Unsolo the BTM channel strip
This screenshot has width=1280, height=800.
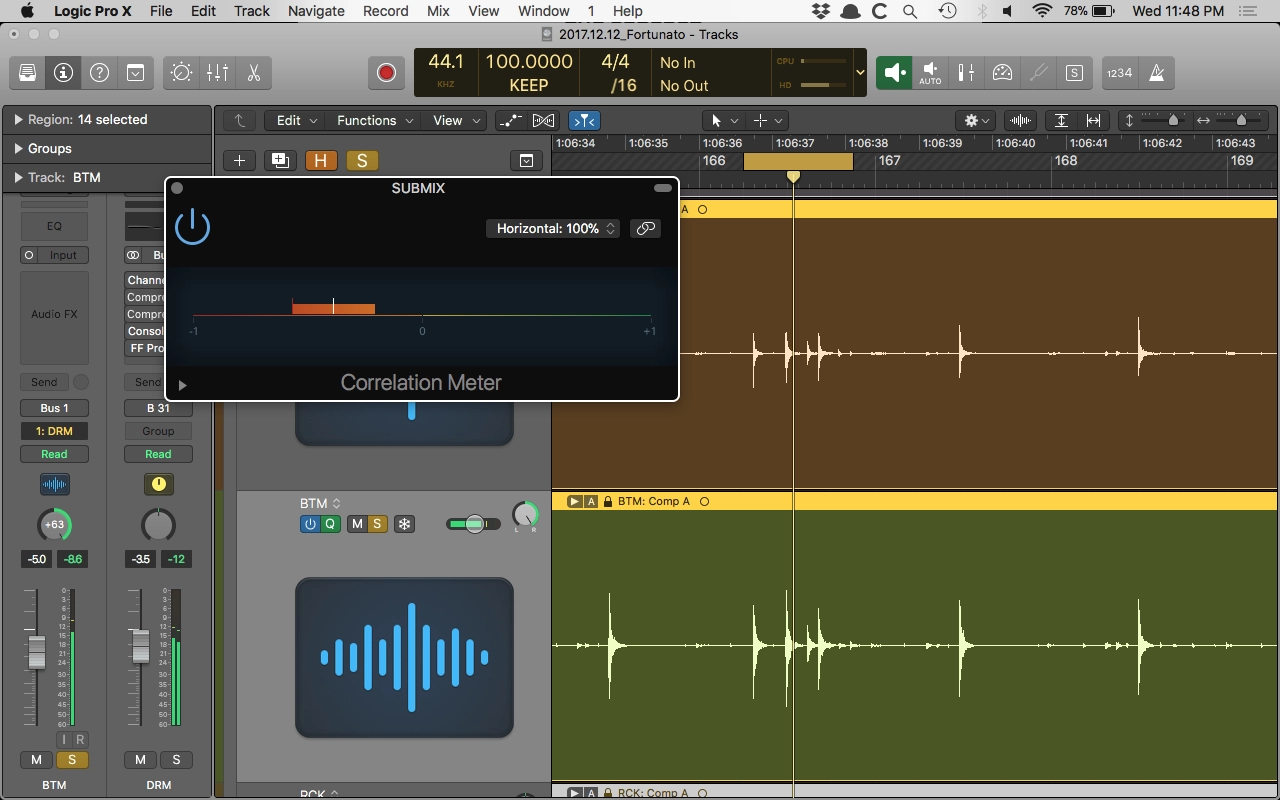click(x=72, y=760)
